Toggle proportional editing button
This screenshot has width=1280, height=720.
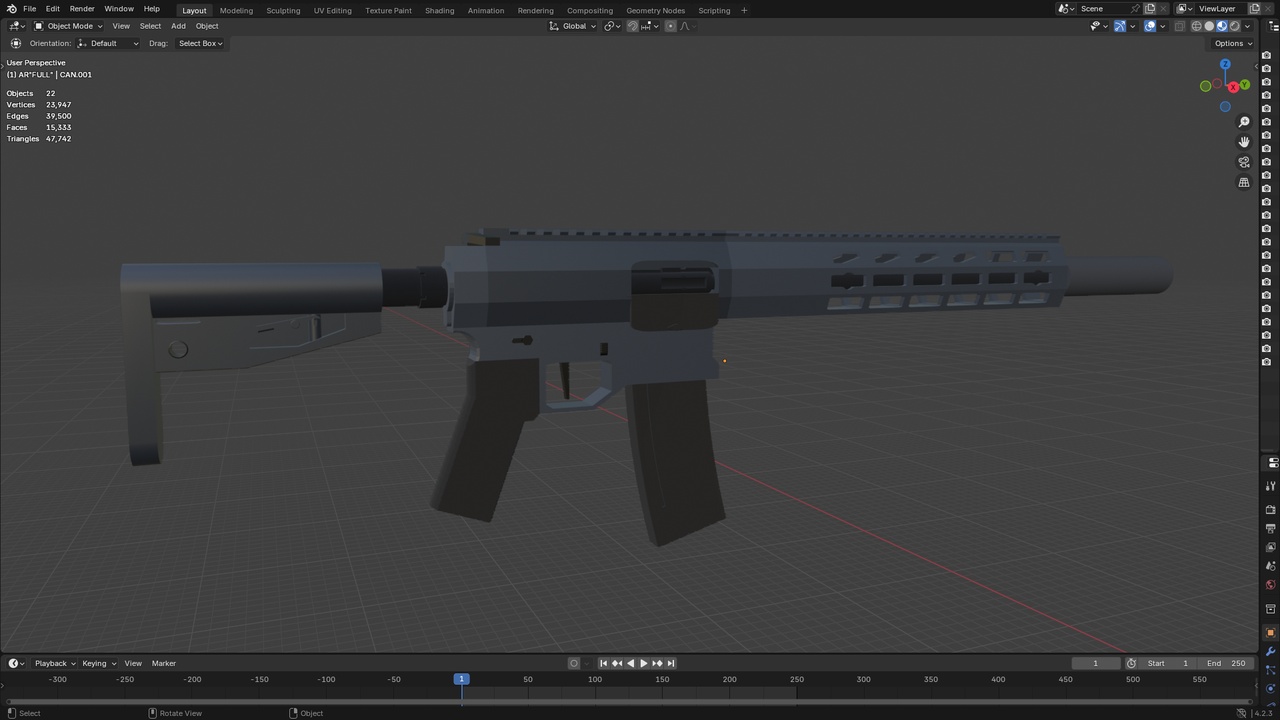(670, 26)
